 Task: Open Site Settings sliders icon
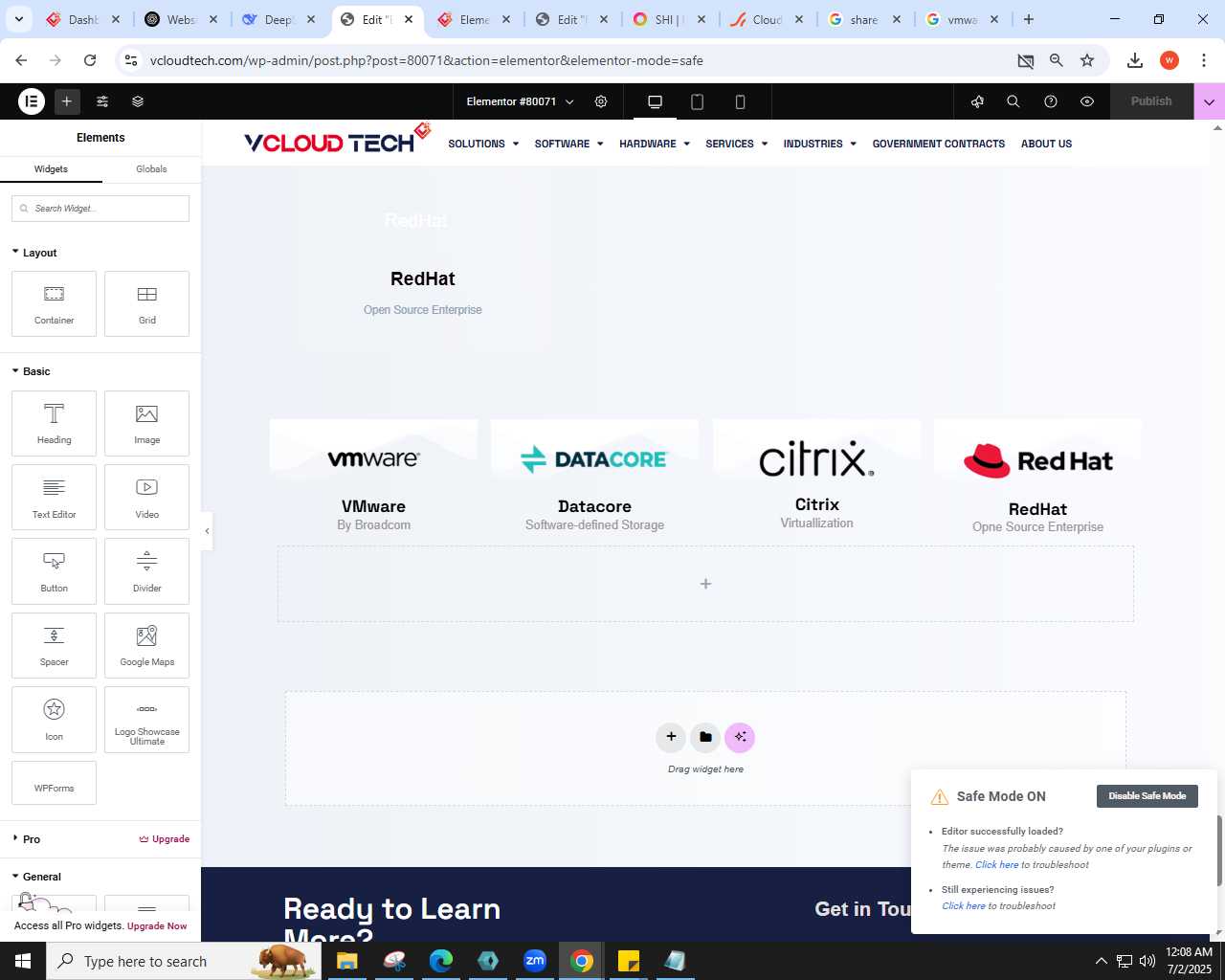tap(102, 101)
